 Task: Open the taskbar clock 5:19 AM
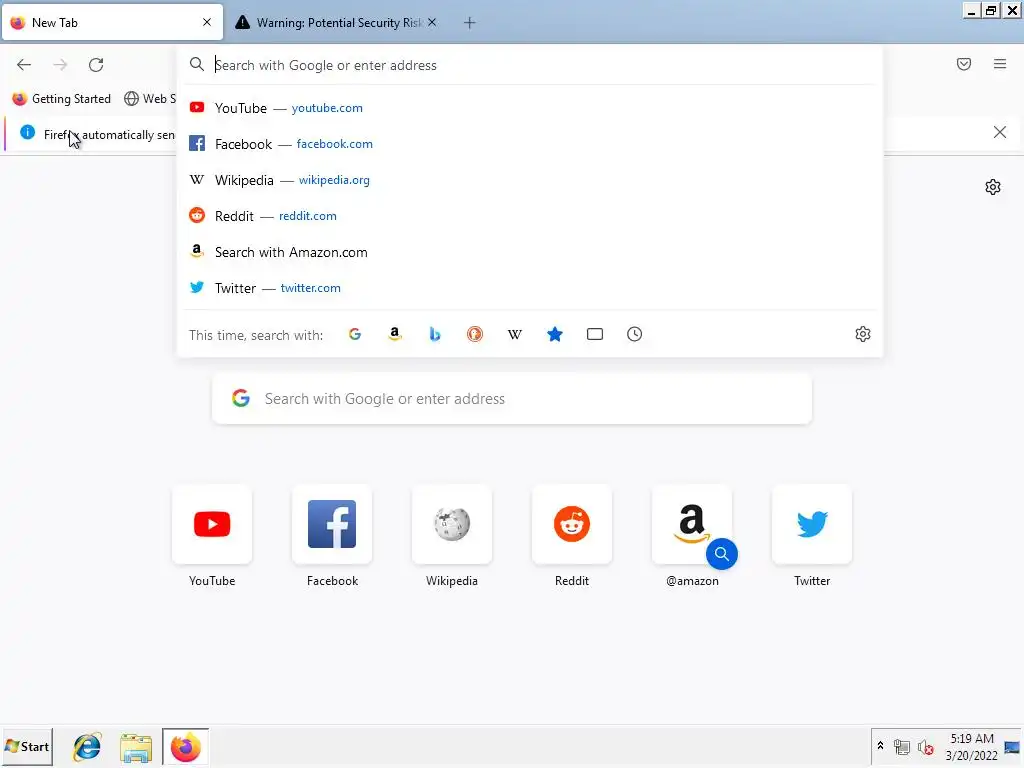tap(972, 746)
